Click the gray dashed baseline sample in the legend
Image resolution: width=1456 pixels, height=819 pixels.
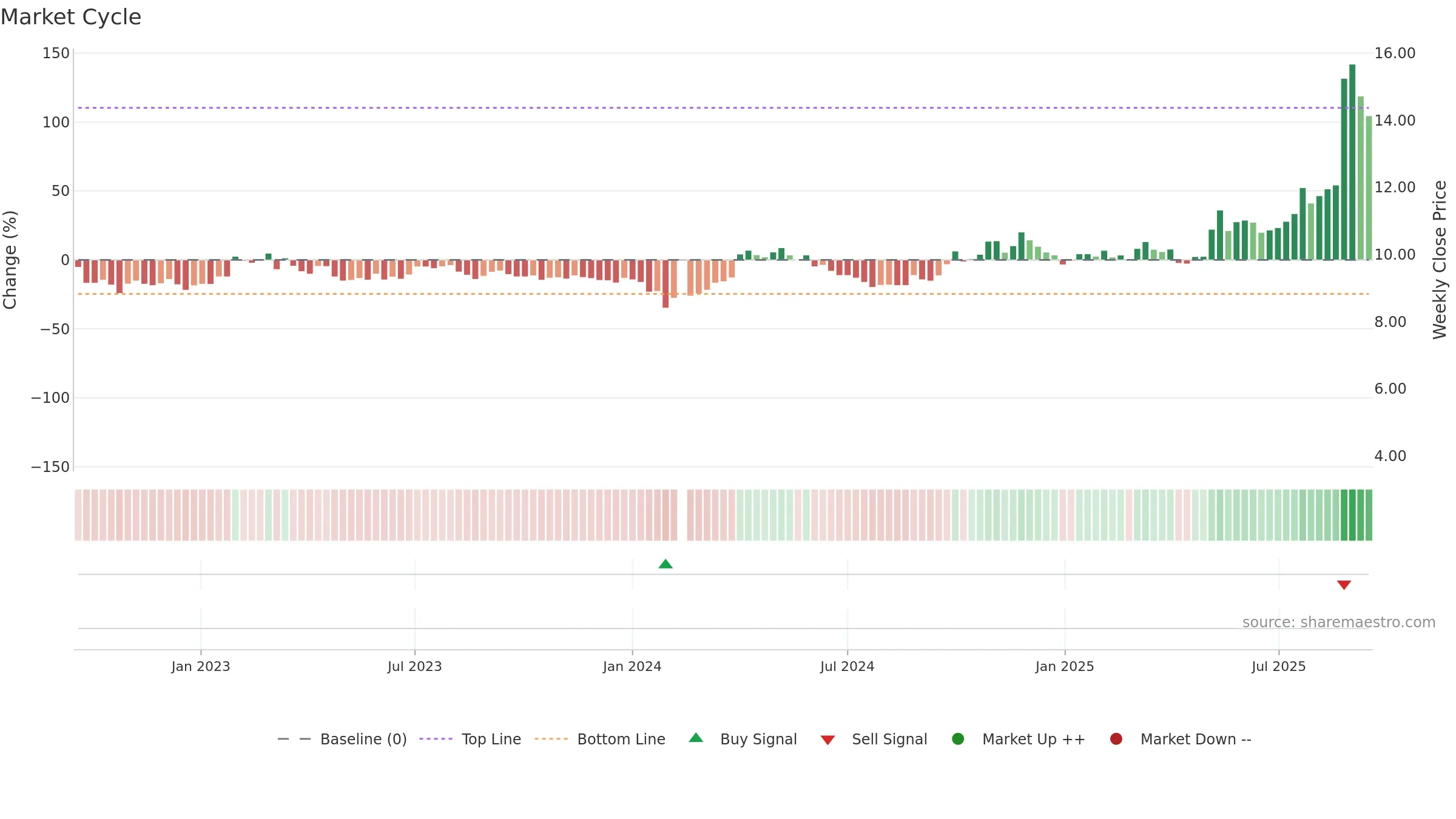[x=294, y=739]
